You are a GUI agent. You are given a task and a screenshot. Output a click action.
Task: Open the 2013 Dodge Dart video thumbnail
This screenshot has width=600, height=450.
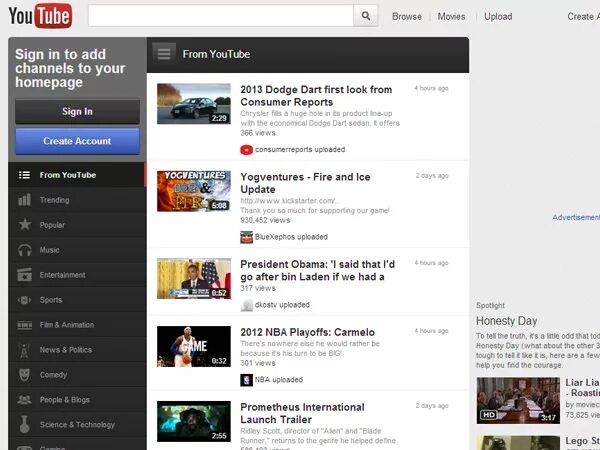(194, 104)
